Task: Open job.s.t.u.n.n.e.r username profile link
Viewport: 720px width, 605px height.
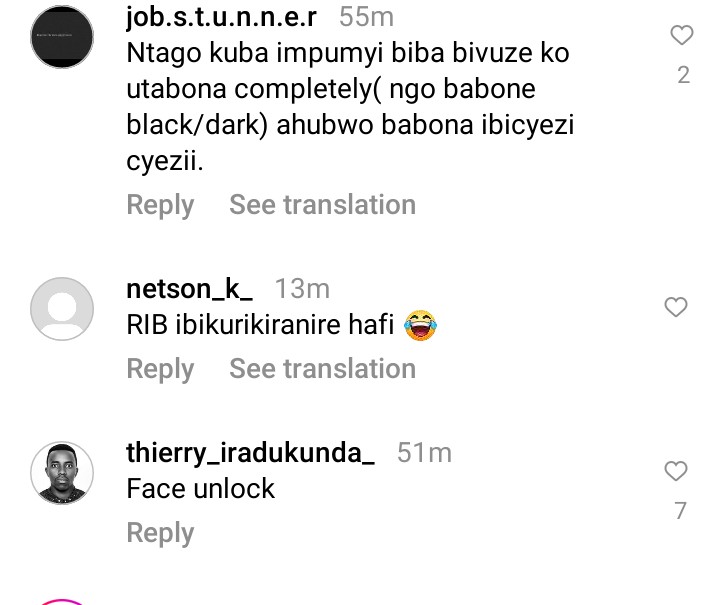Action: pyautogui.click(x=221, y=17)
